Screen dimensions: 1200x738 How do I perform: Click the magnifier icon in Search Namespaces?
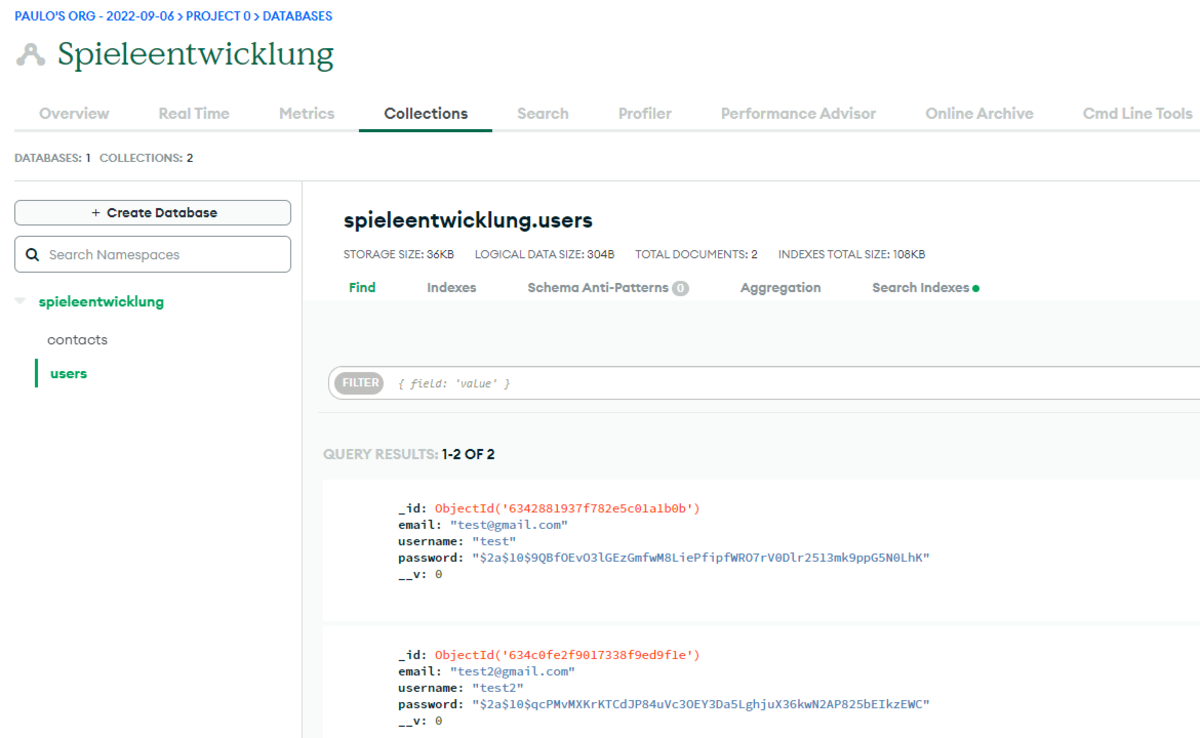32,255
